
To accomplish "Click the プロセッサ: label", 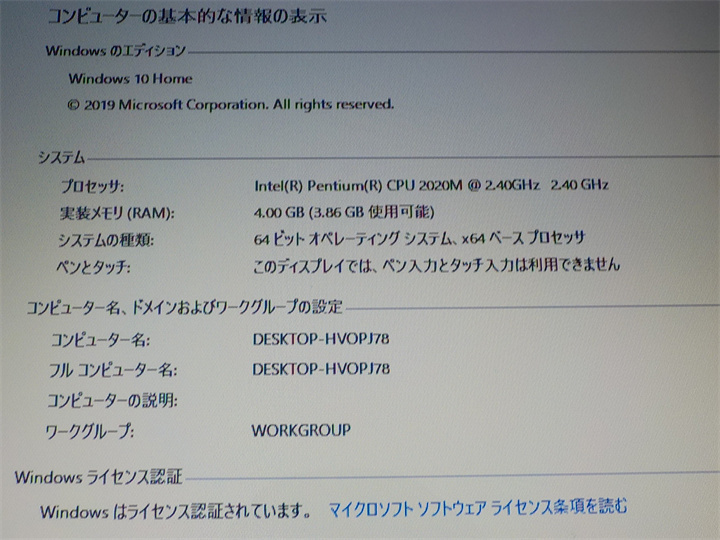I will point(92,186).
